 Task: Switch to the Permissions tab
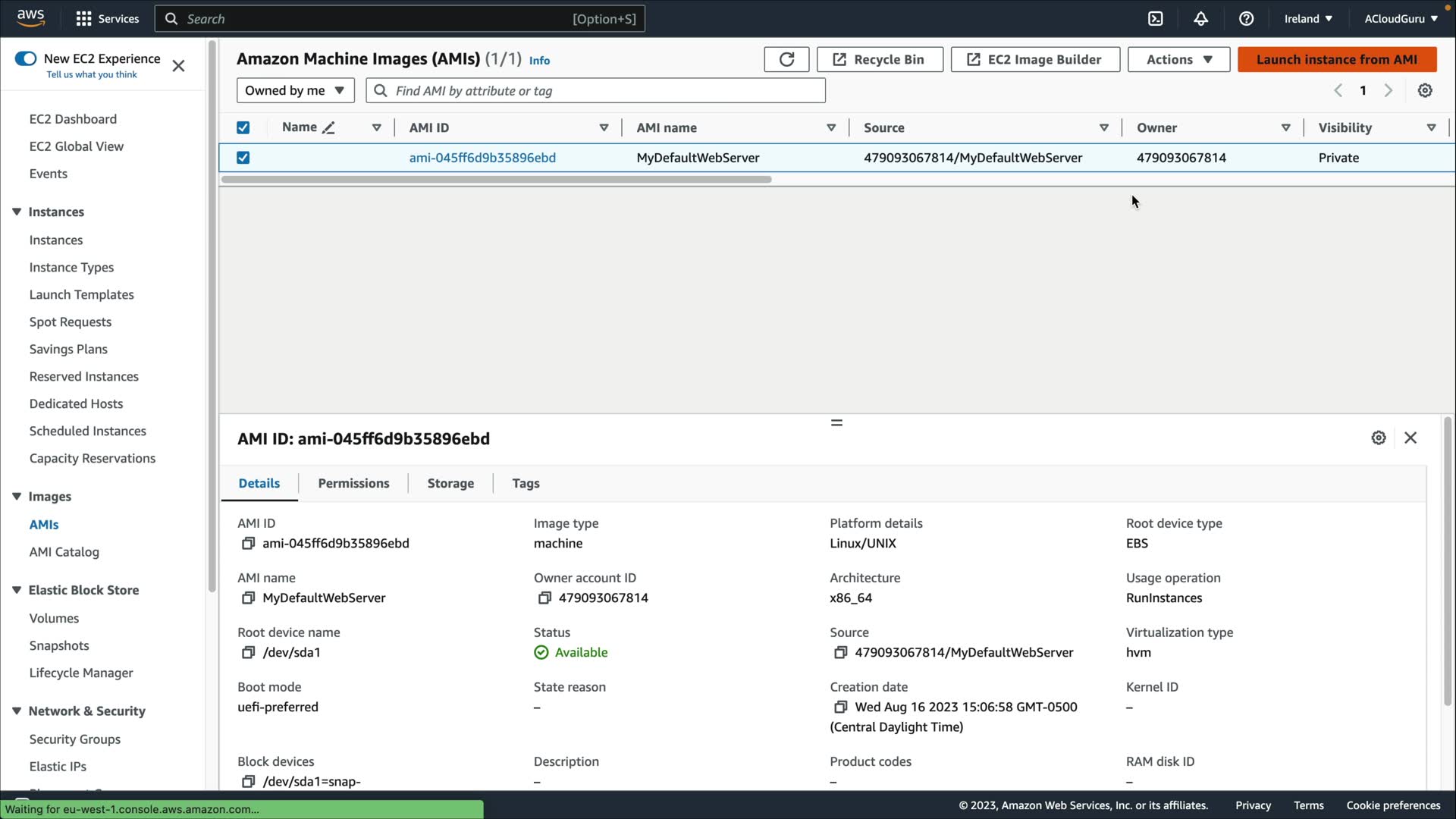(x=353, y=483)
